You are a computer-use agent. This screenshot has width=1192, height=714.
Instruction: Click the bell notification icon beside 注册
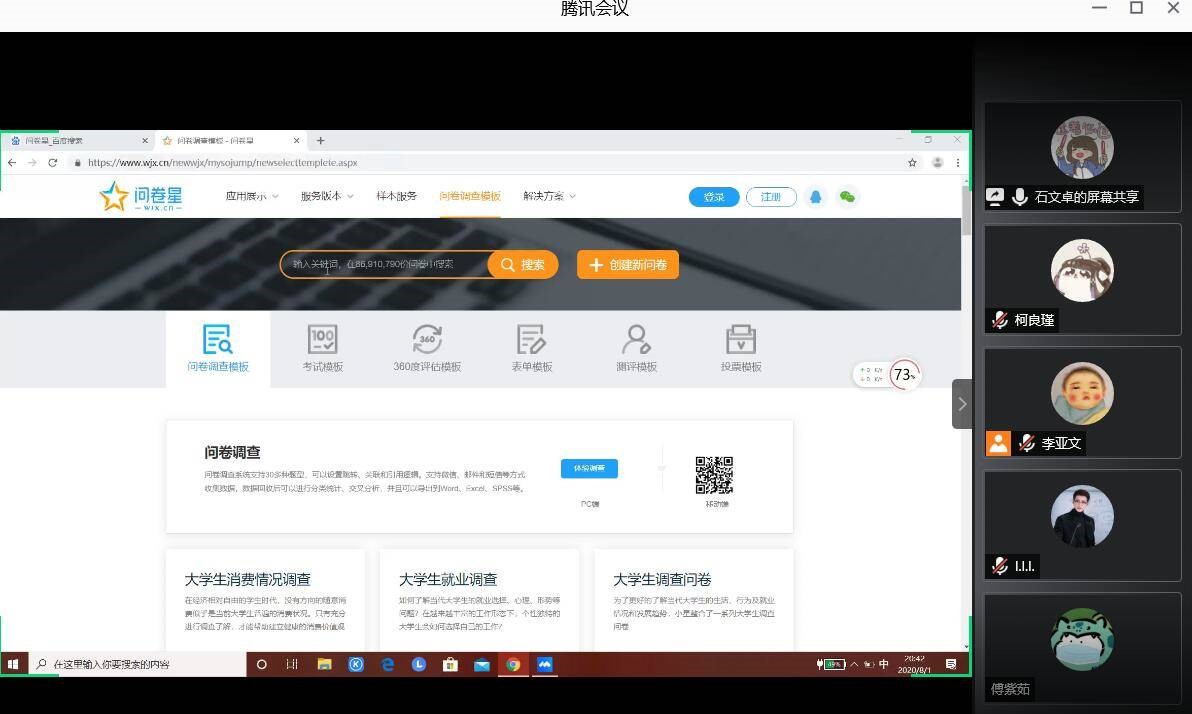pyautogui.click(x=816, y=197)
